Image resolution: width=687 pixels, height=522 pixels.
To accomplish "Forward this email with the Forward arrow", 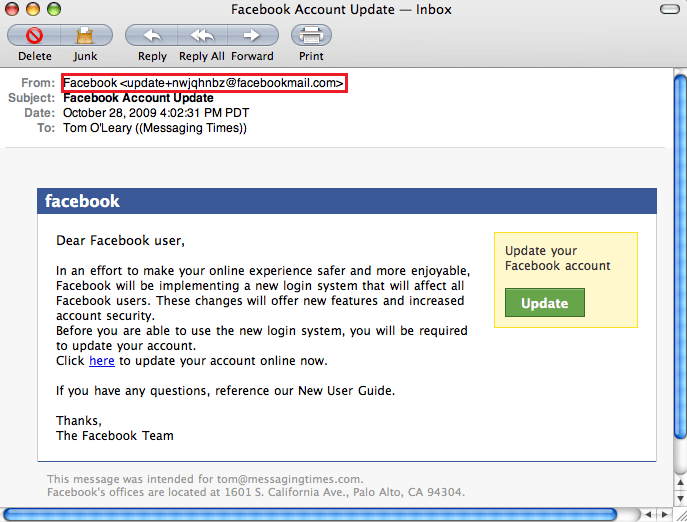I will pos(252,36).
